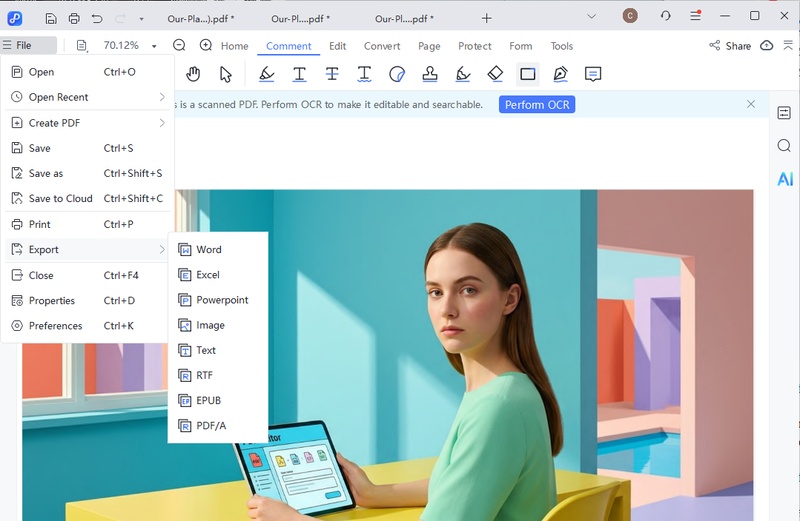
Task: Dismiss the OCR notification banner
Action: coord(751,104)
